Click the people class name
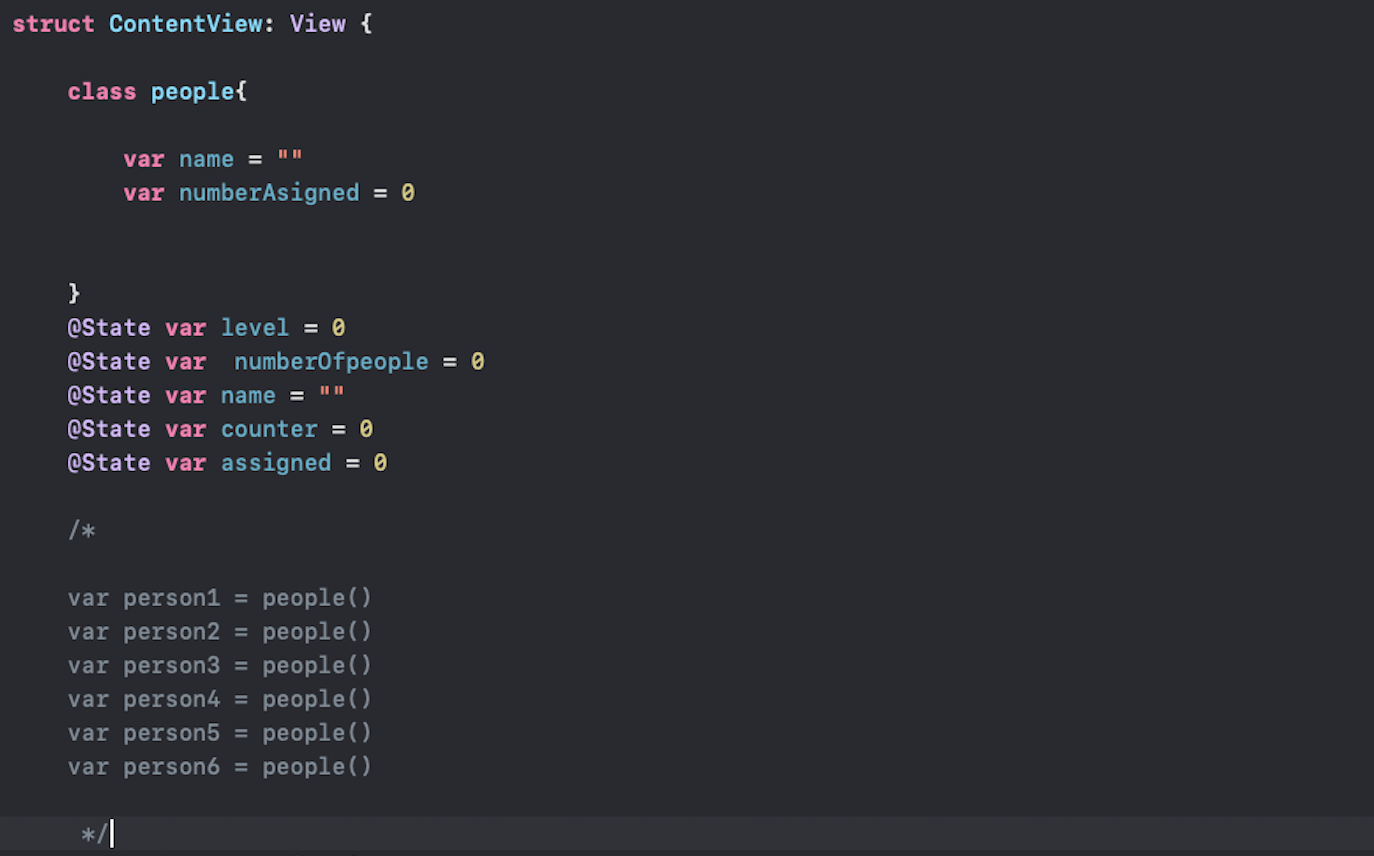This screenshot has height=856, width=1374. pos(193,91)
